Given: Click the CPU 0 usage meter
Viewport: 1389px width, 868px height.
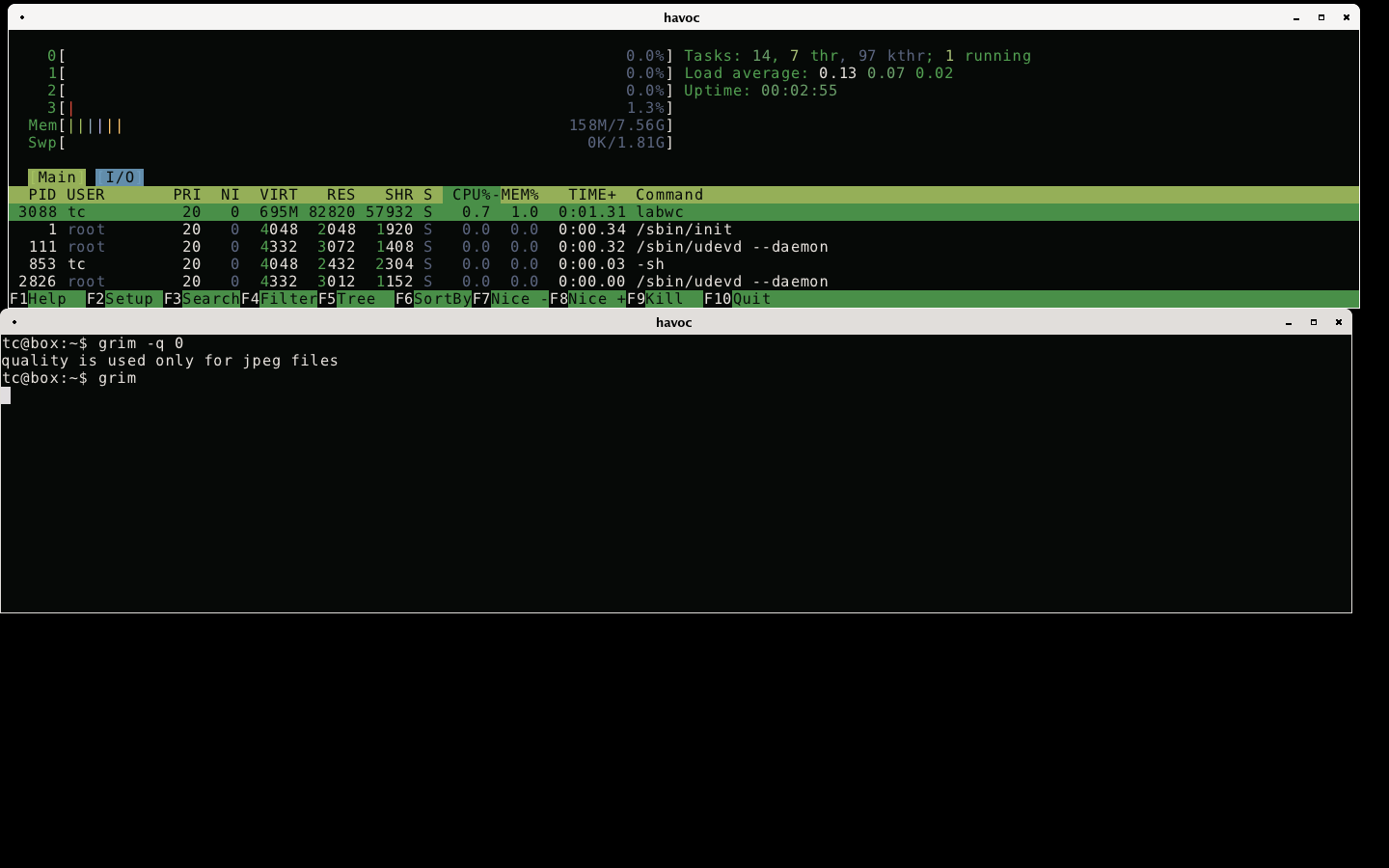Looking at the screenshot, I should [361, 56].
